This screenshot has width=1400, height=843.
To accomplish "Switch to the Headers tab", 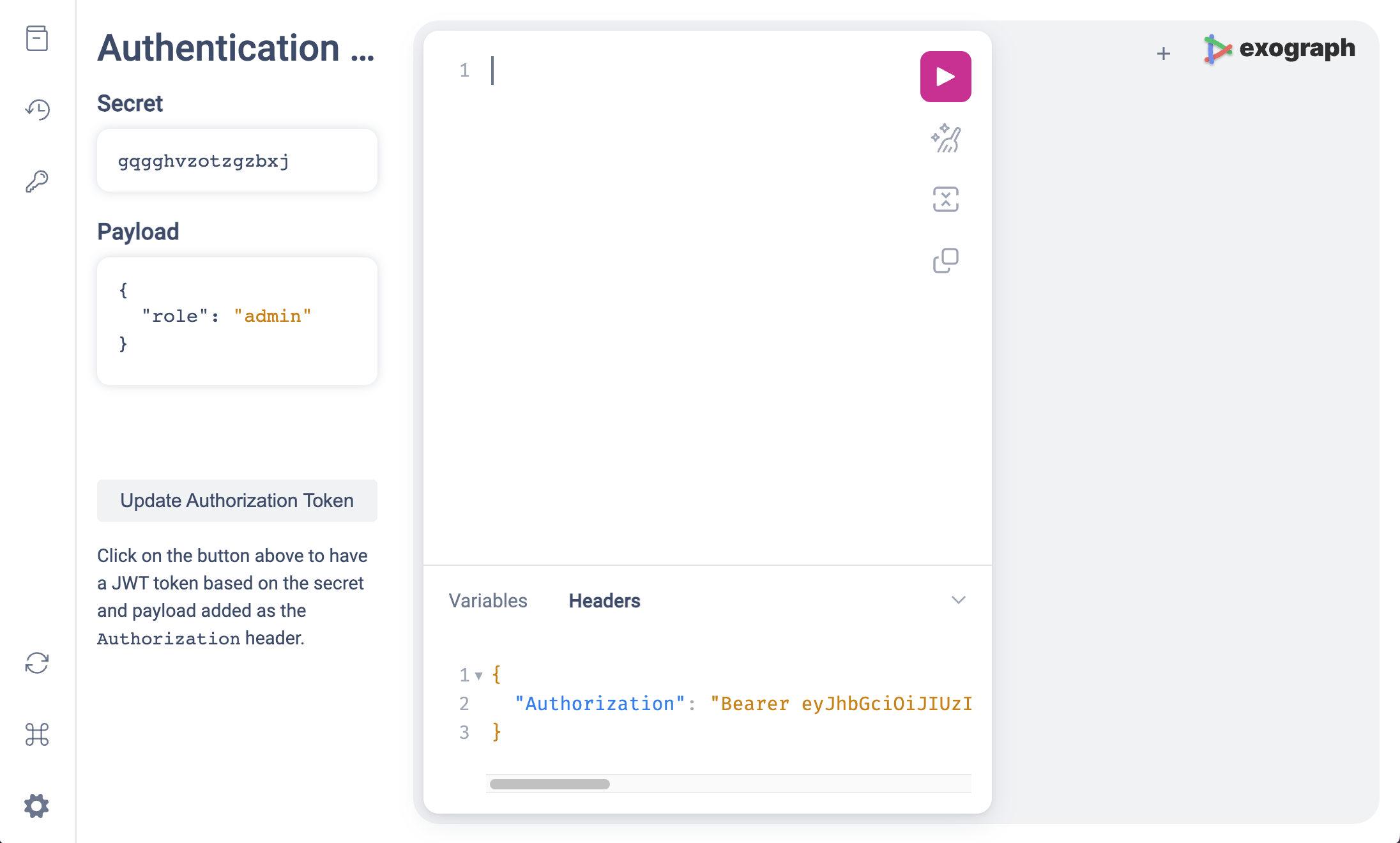I will [604, 600].
